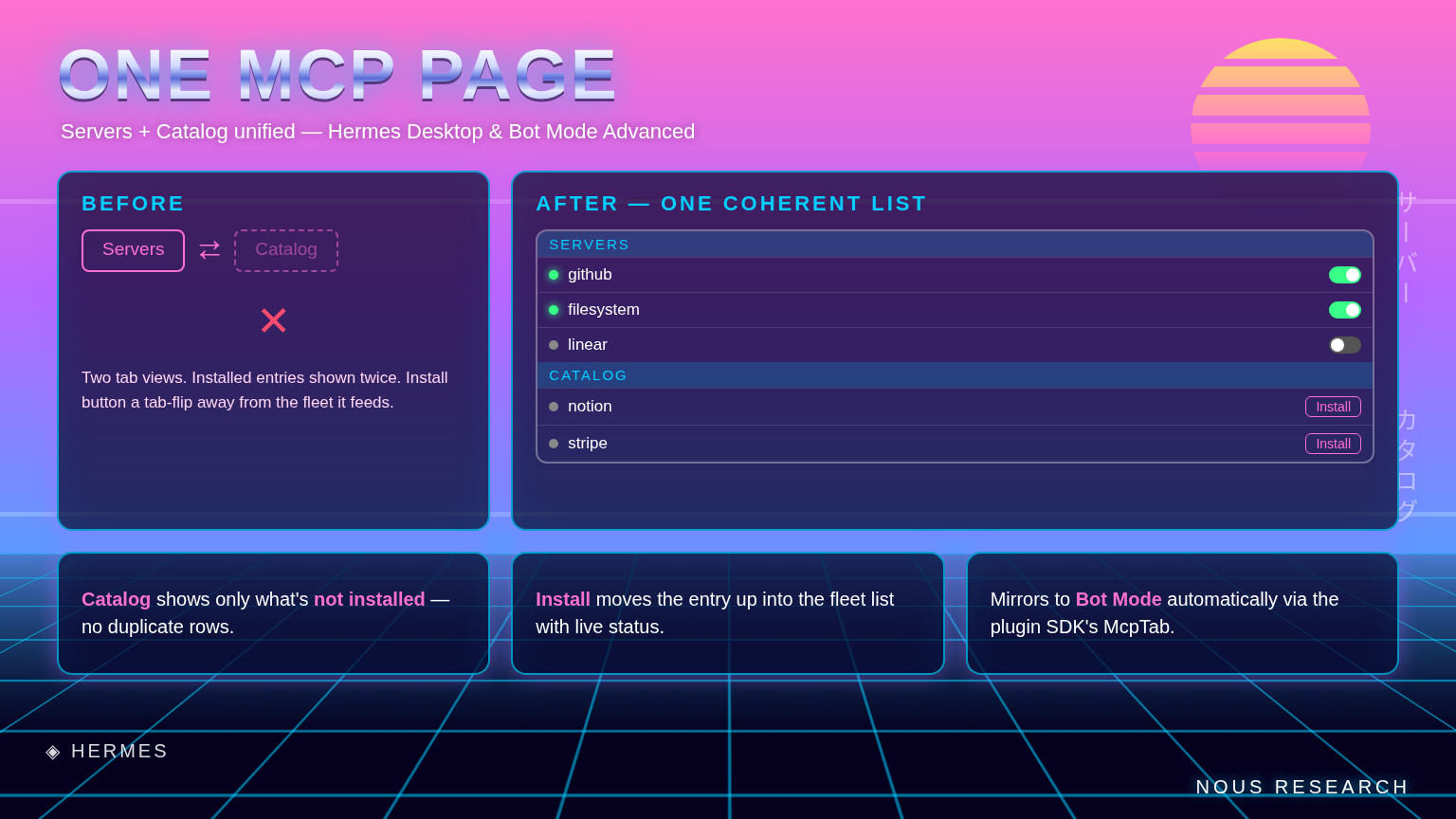Select the linear row in server list
The width and height of the screenshot is (1456, 819).
(955, 345)
